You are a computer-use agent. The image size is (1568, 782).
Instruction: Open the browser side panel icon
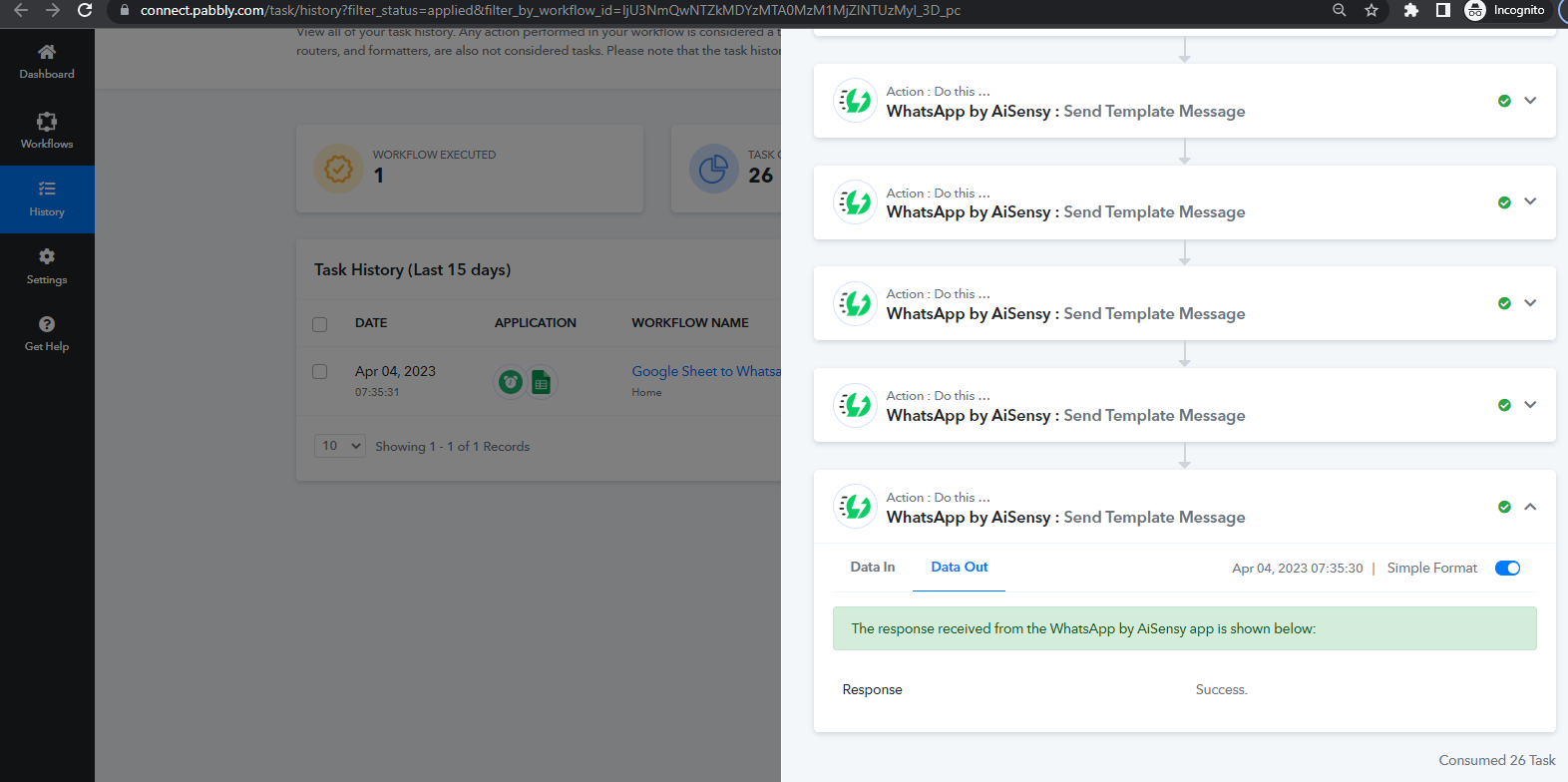[x=1442, y=10]
